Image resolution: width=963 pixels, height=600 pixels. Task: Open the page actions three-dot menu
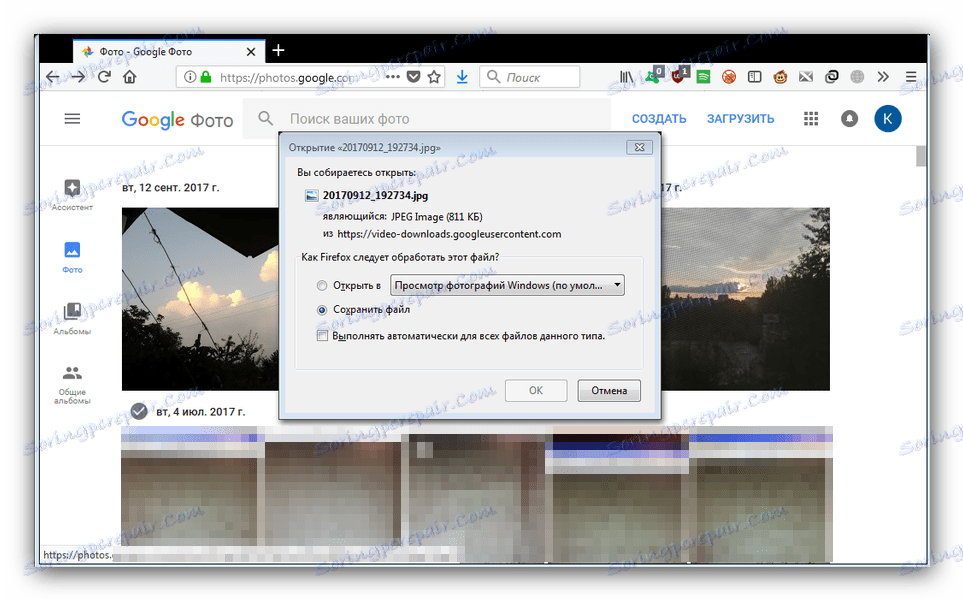(392, 77)
